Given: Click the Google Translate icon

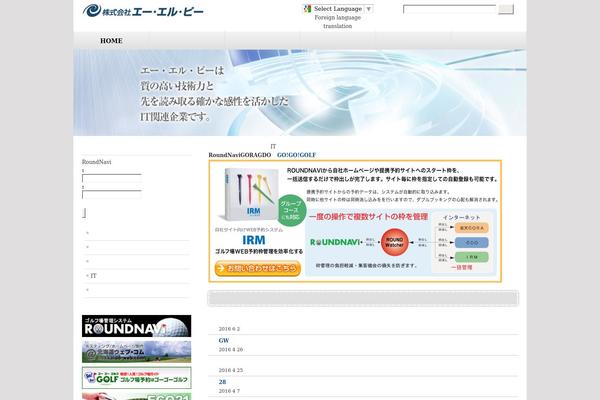Looking at the screenshot, I should 307,9.
